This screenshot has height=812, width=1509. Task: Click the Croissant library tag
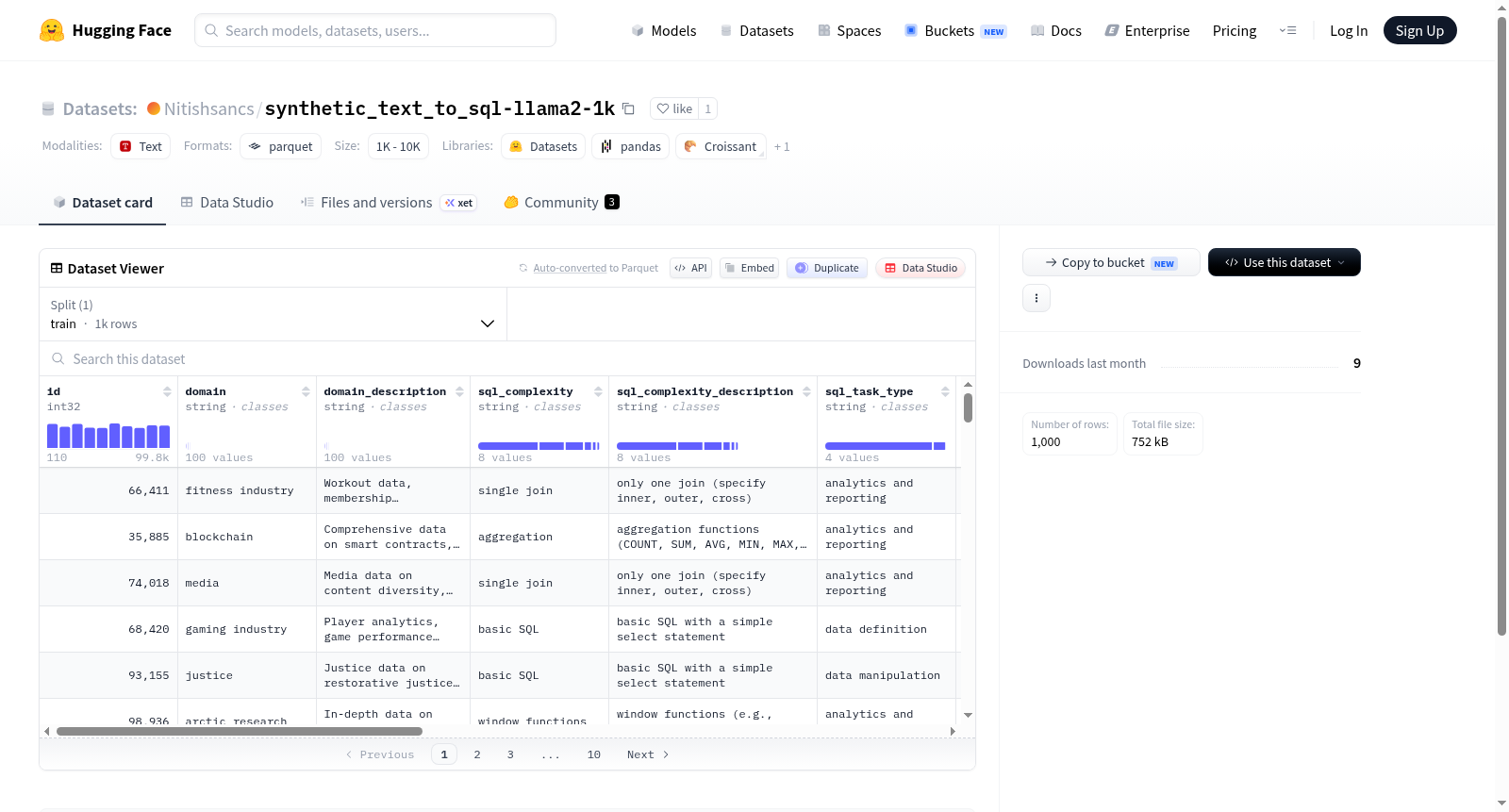click(721, 146)
